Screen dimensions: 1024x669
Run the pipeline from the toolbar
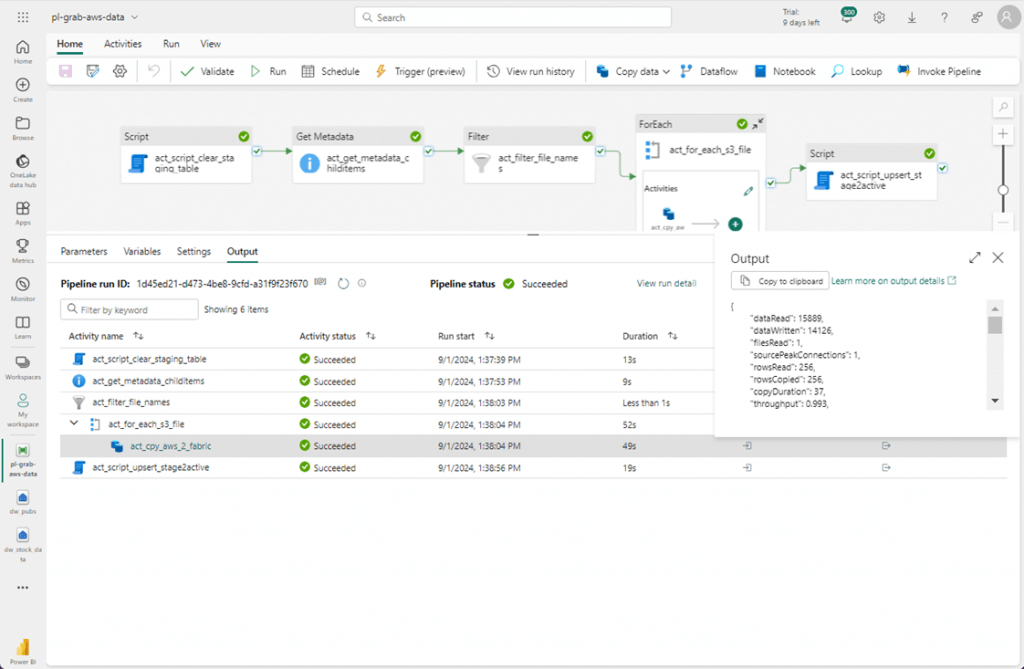pyautogui.click(x=267, y=72)
